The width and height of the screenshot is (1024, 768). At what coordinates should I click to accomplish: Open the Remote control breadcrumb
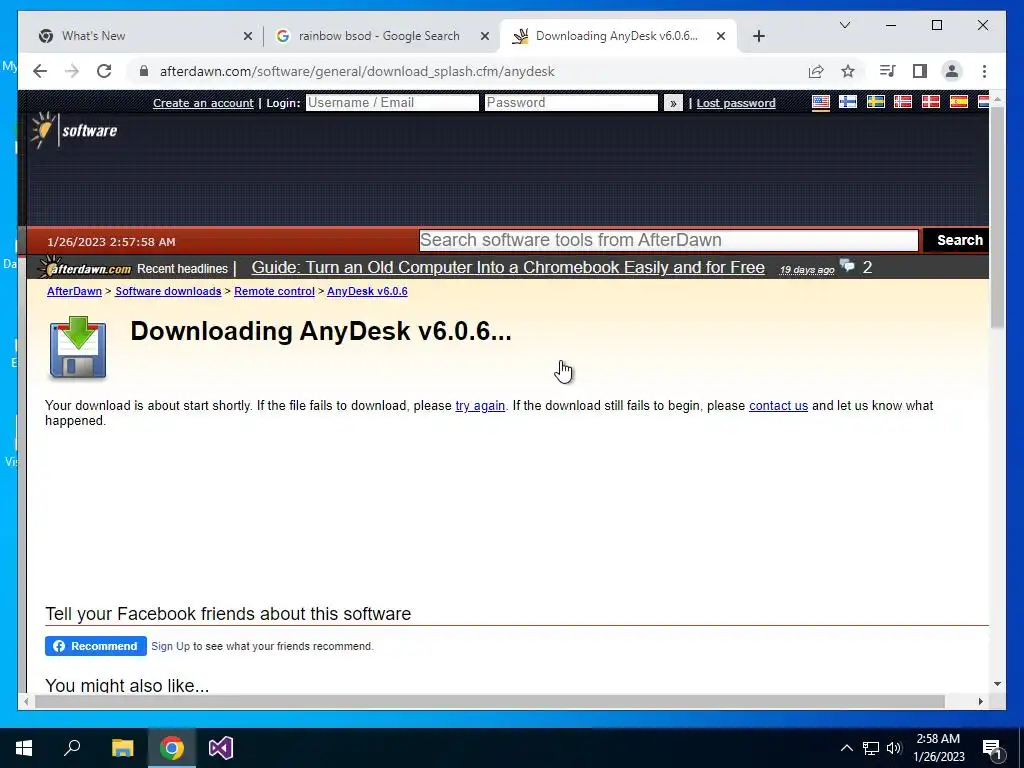click(274, 291)
